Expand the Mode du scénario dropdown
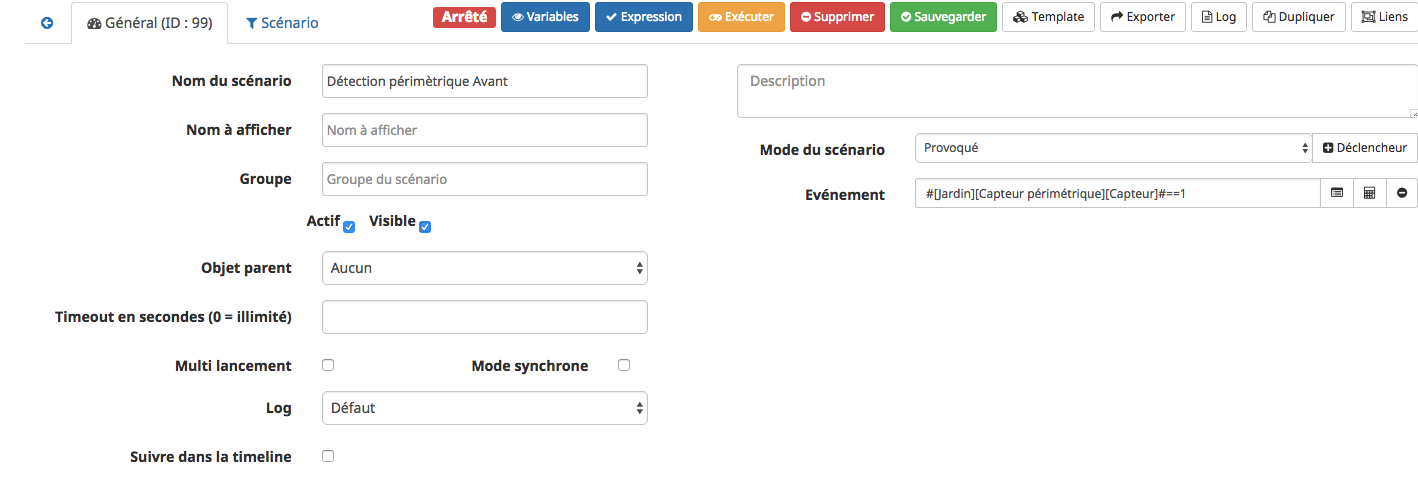 pyautogui.click(x=1113, y=148)
